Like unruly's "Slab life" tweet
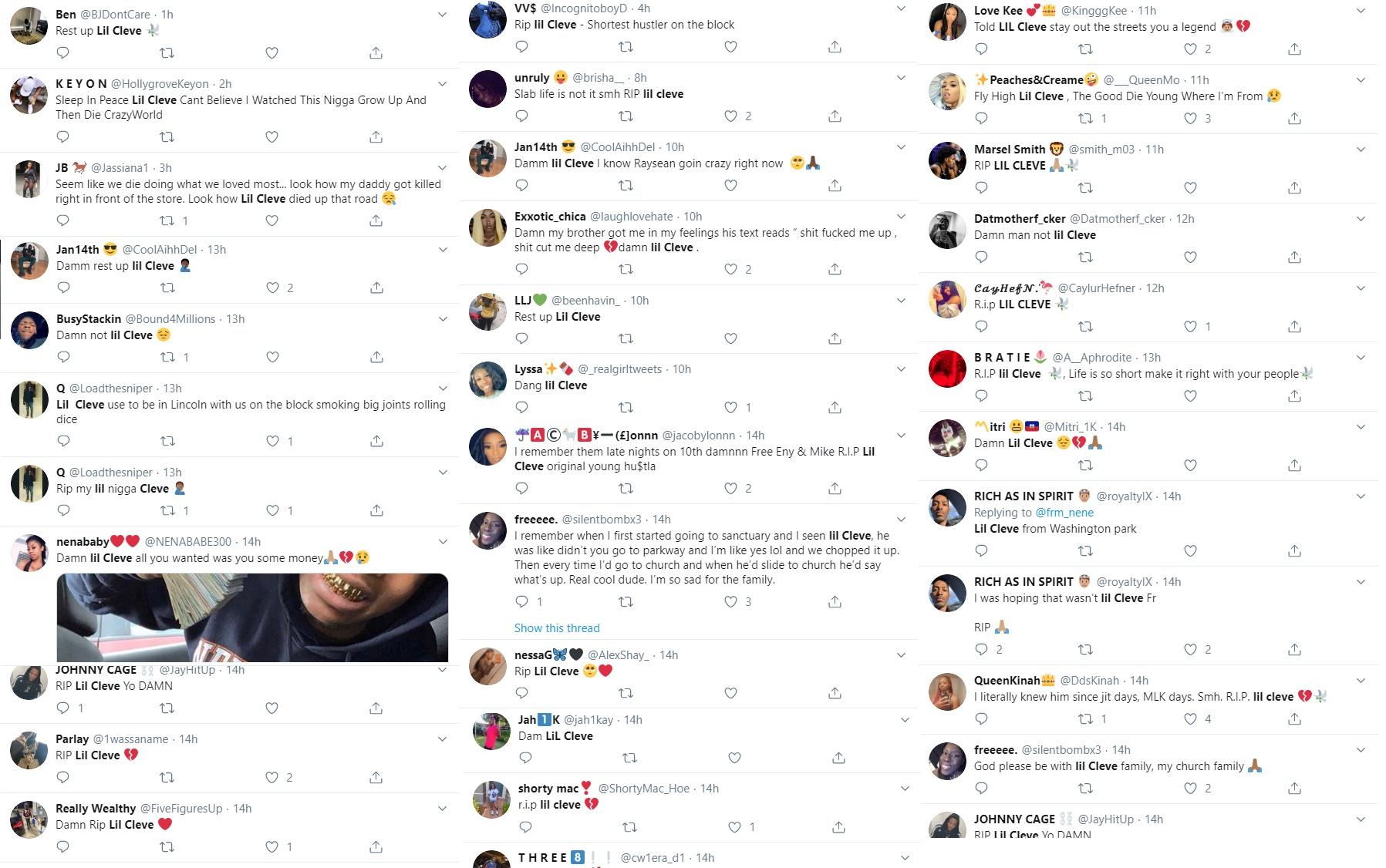 tap(730, 116)
